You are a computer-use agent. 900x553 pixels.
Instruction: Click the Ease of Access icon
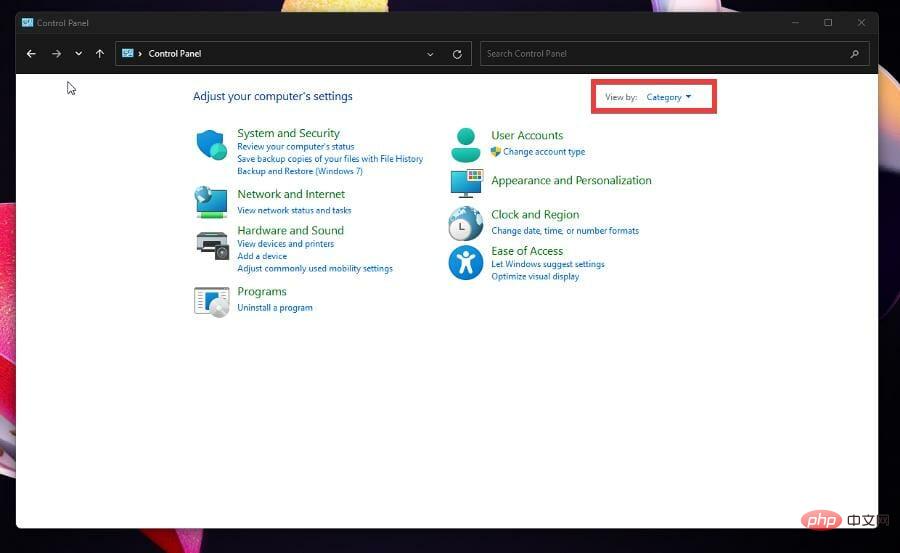[465, 263]
